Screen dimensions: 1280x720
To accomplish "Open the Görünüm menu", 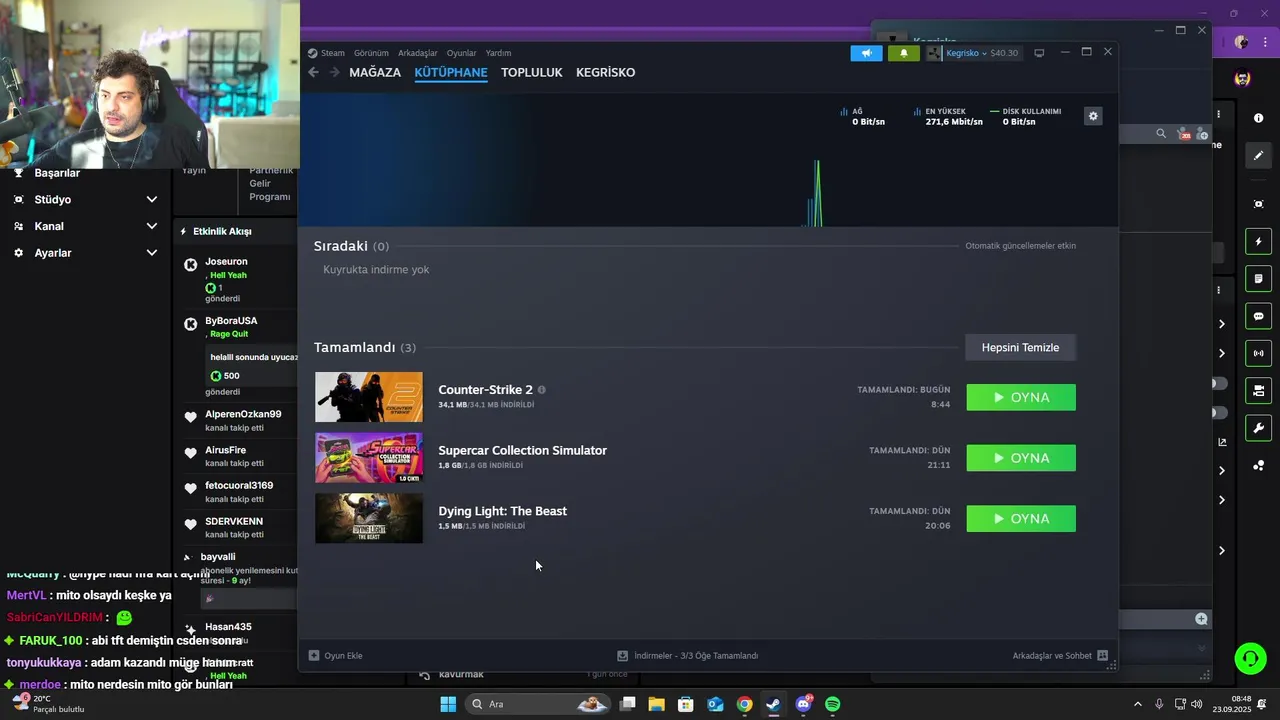I will coord(371,53).
